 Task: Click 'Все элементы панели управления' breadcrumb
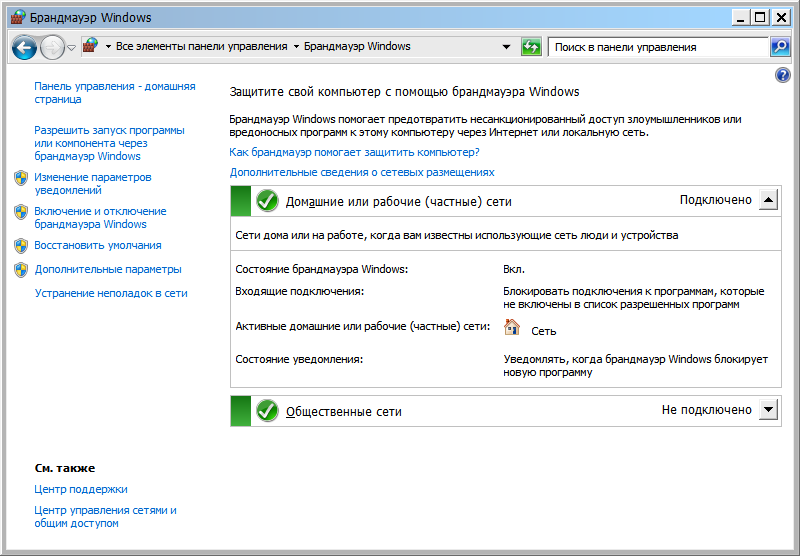(202, 46)
